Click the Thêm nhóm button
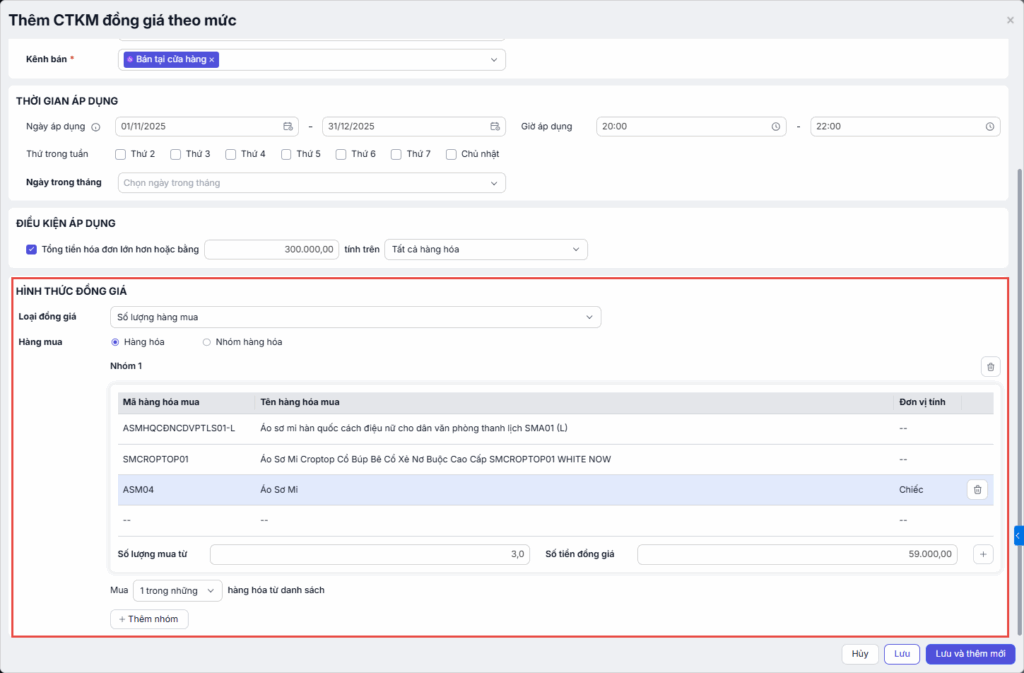1024x673 pixels. click(x=149, y=619)
